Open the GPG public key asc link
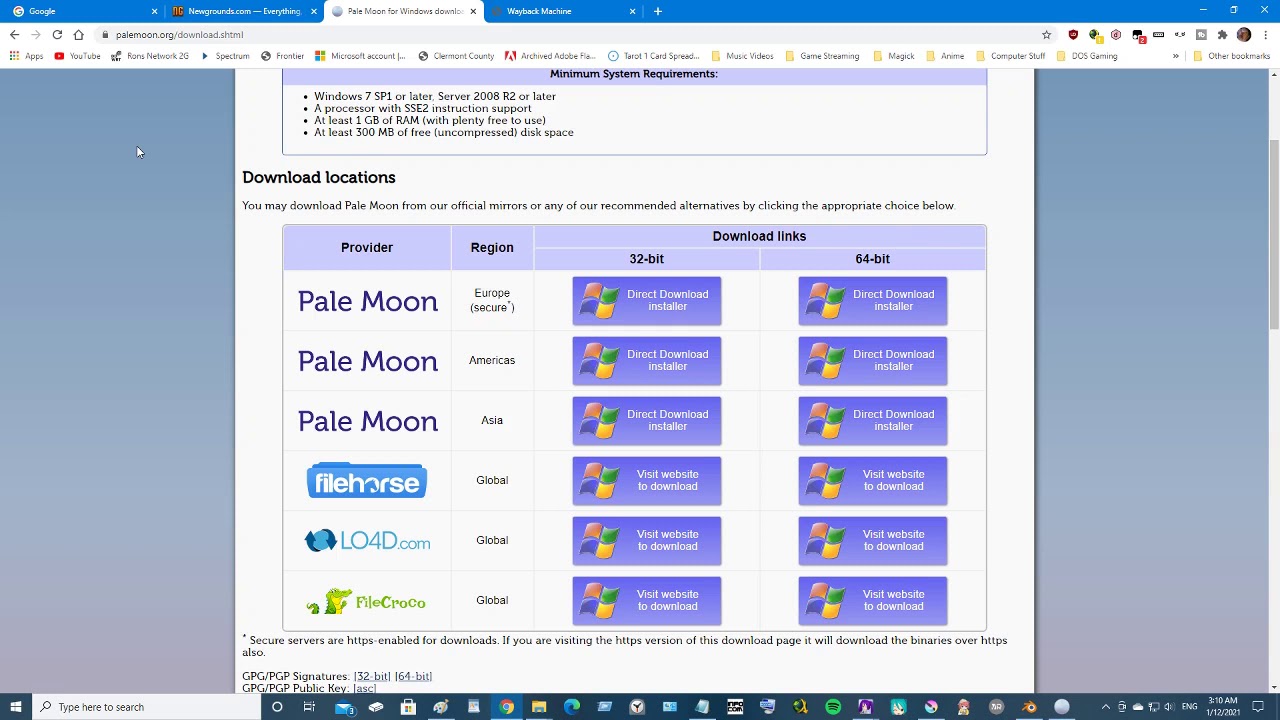The height and width of the screenshot is (720, 1280). (x=364, y=689)
